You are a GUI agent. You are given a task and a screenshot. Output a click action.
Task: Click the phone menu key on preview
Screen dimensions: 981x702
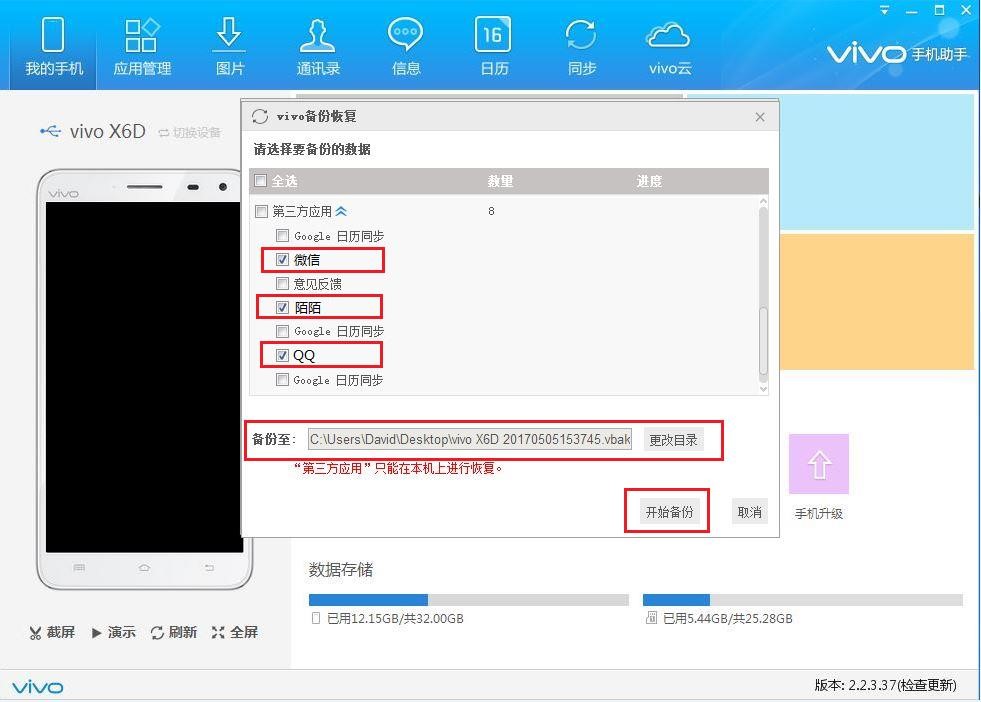click(79, 568)
